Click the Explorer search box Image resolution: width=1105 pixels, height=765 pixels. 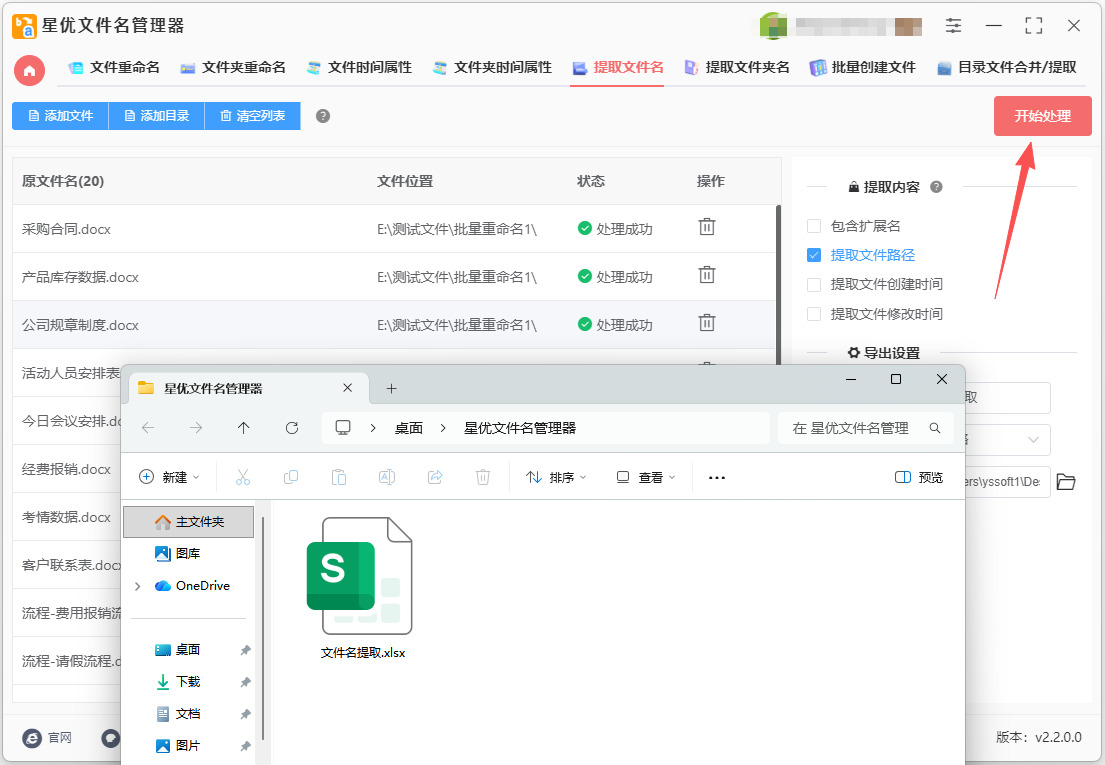point(866,428)
